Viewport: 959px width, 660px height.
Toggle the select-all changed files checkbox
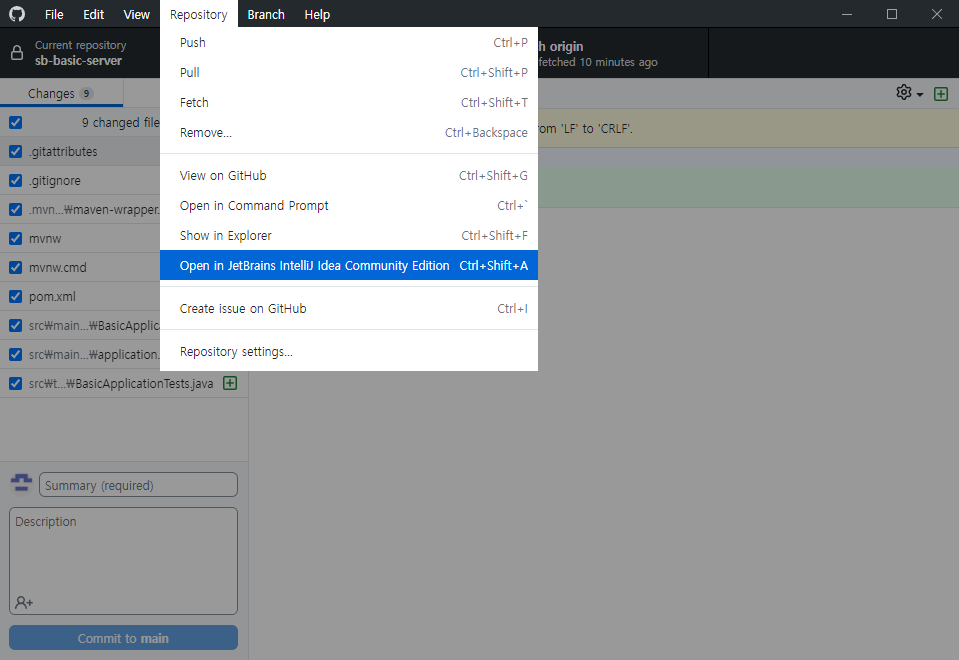(x=16, y=122)
